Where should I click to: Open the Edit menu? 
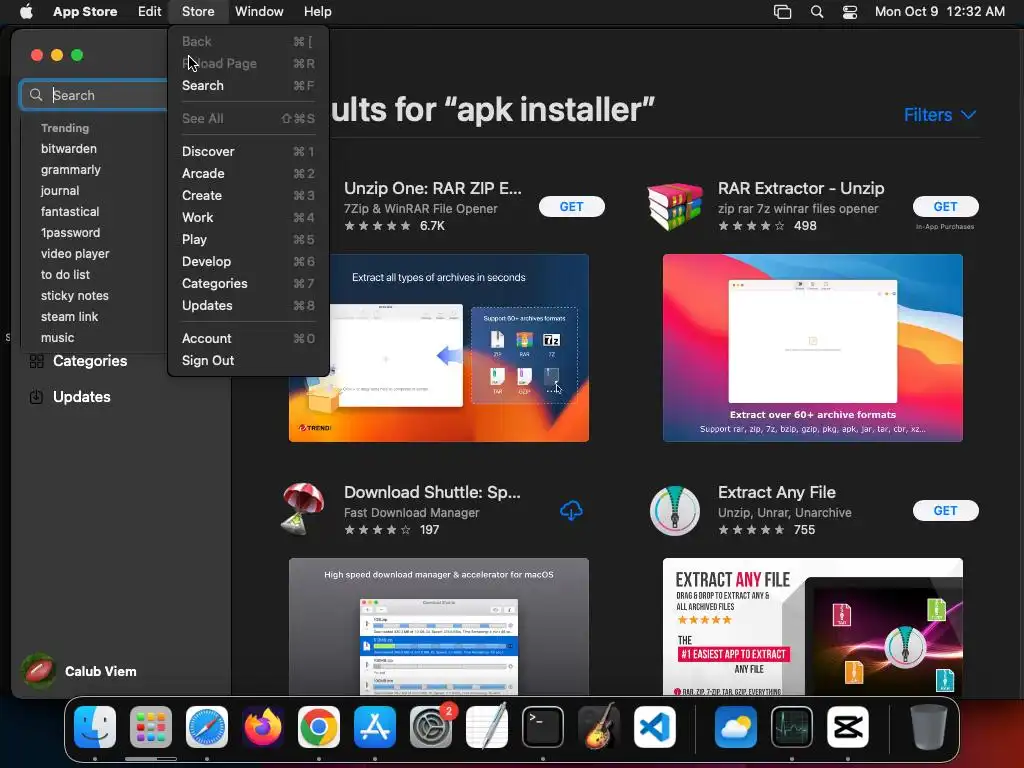(x=150, y=12)
